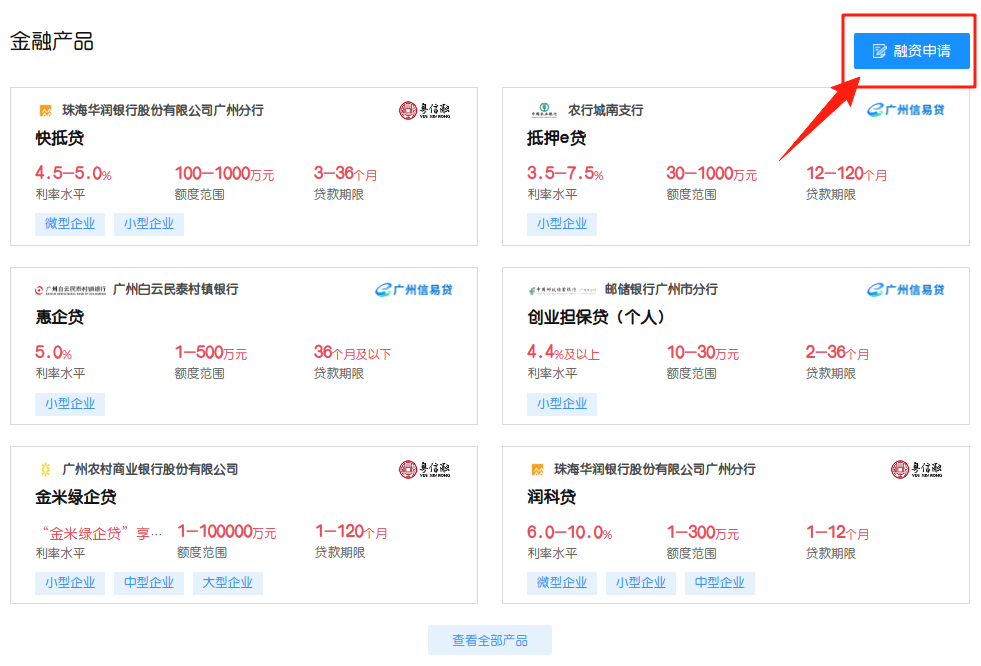981x666 pixels.
Task: Click the 珠海华润银行 logo icon on 润科贷 card
Action: (537, 469)
